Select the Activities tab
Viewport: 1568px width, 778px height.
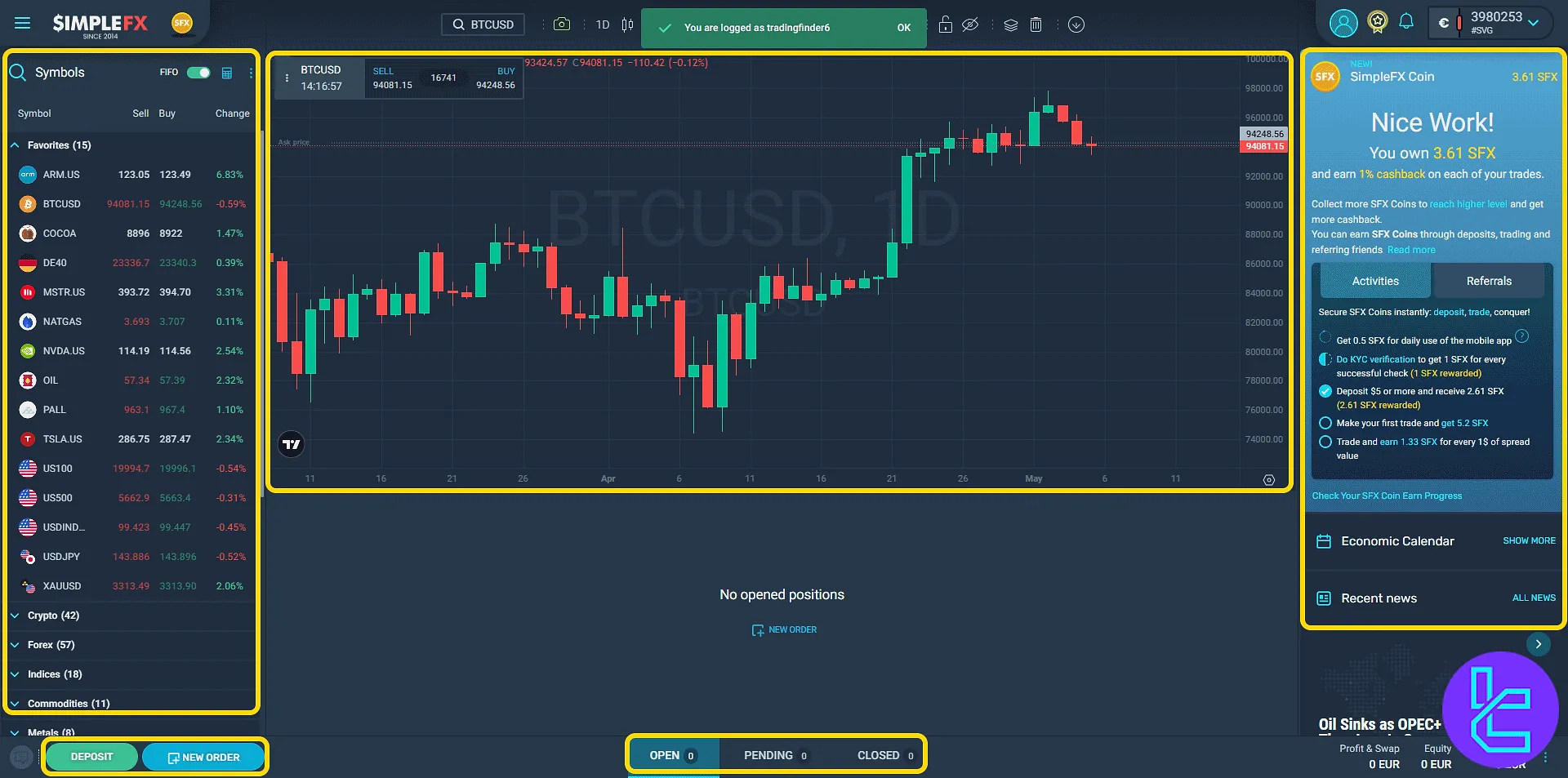click(x=1375, y=281)
